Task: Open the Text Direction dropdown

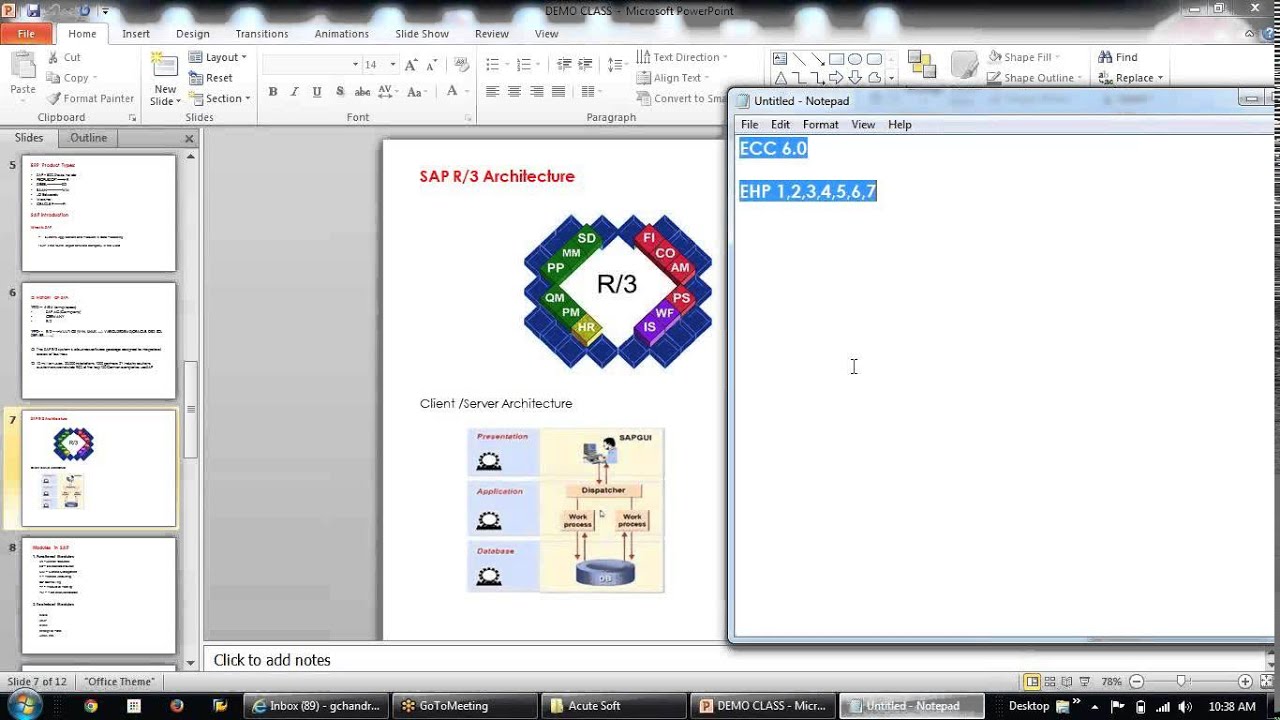Action: 682,57
